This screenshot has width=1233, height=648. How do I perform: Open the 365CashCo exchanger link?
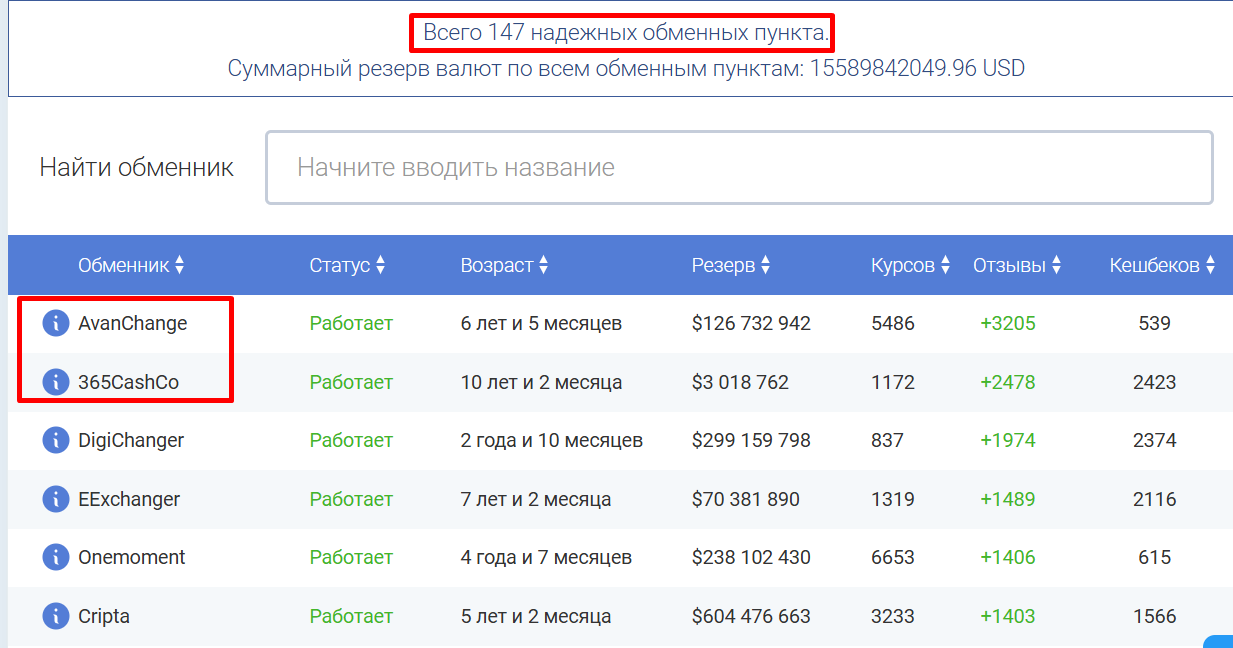coord(128,382)
